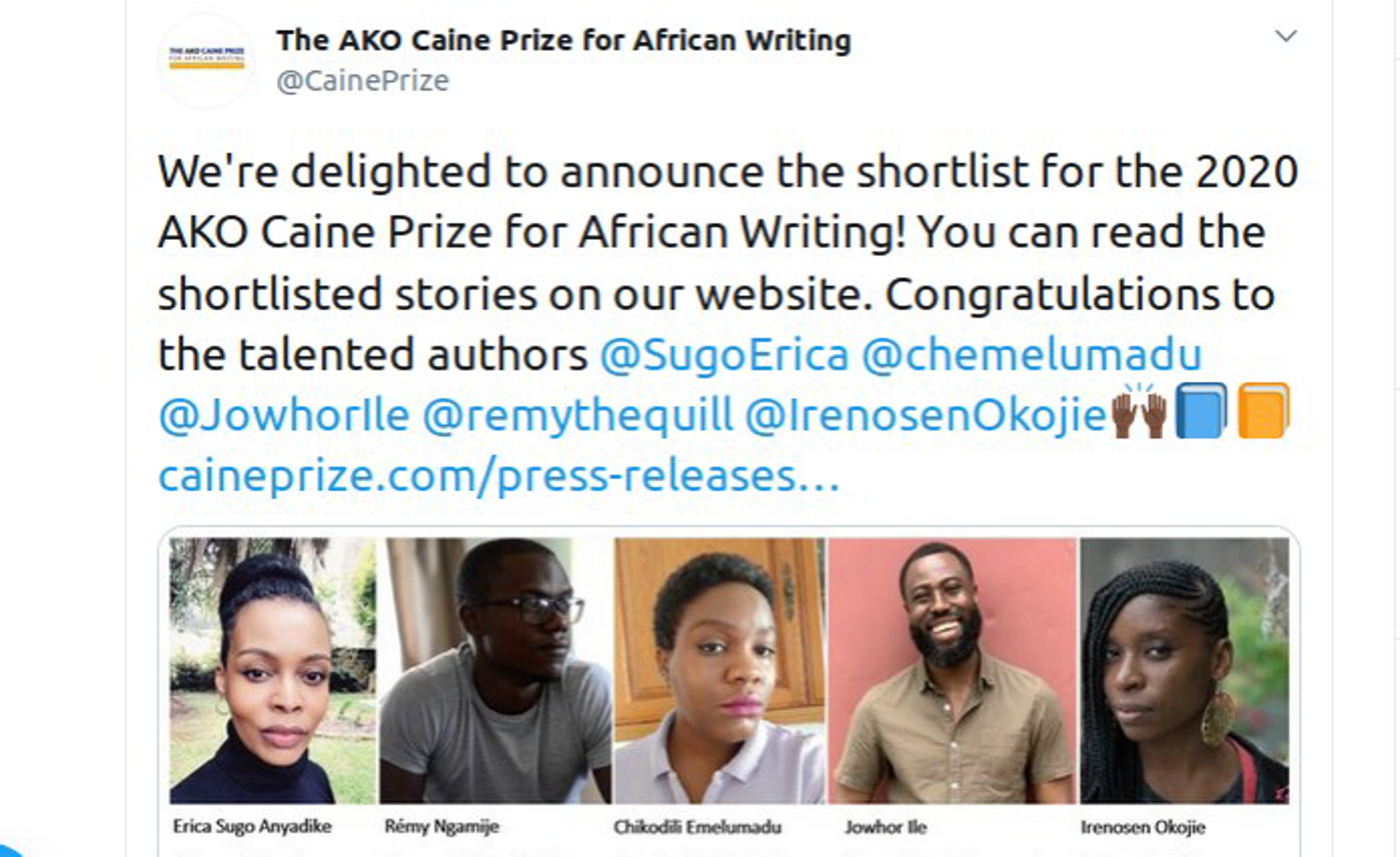
Task: Open Erica Sugo Anyadike's photo
Action: coord(273,670)
